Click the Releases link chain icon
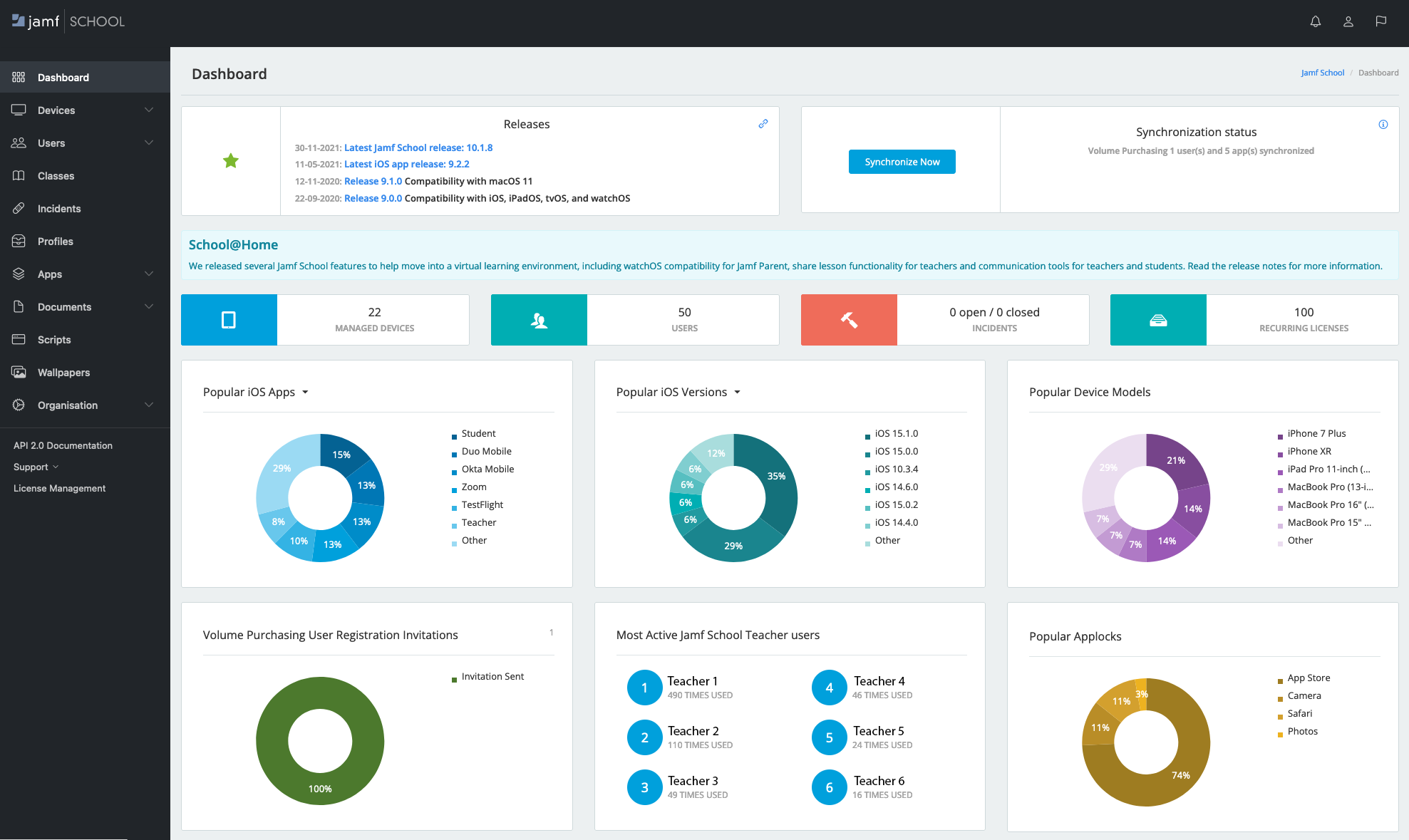 pyautogui.click(x=763, y=123)
